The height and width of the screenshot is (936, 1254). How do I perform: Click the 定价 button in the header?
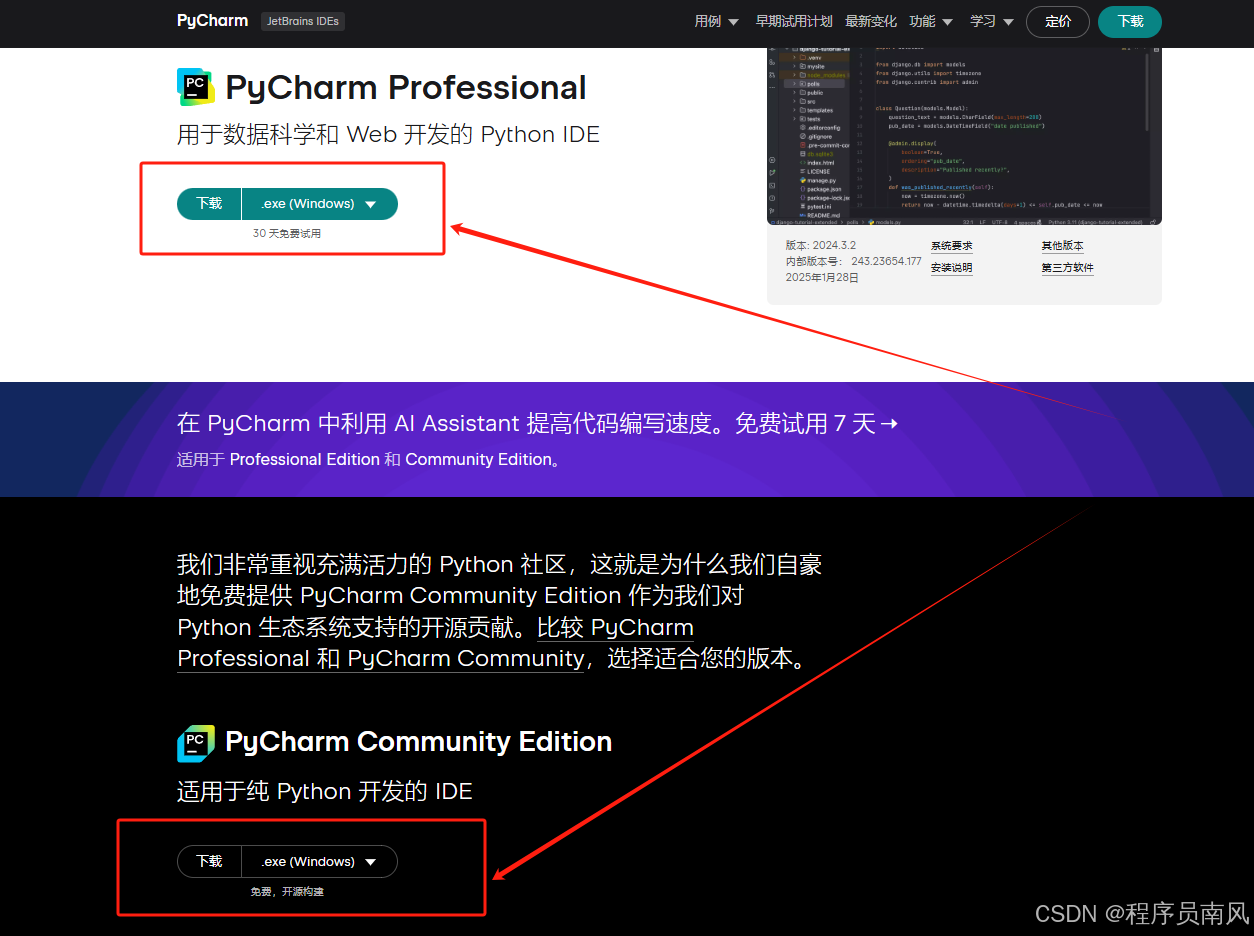tap(1058, 21)
